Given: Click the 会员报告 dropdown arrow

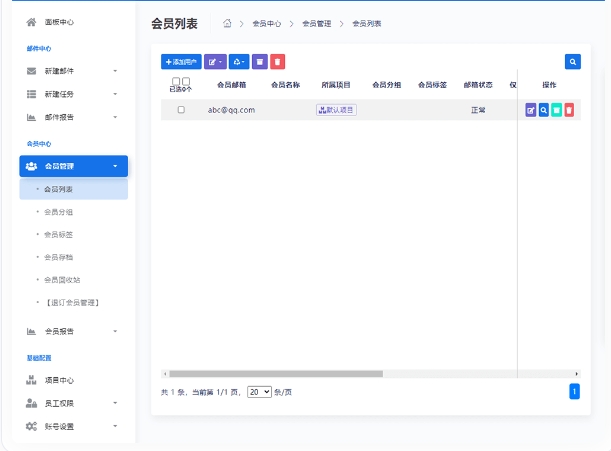Looking at the screenshot, I should tap(115, 331).
